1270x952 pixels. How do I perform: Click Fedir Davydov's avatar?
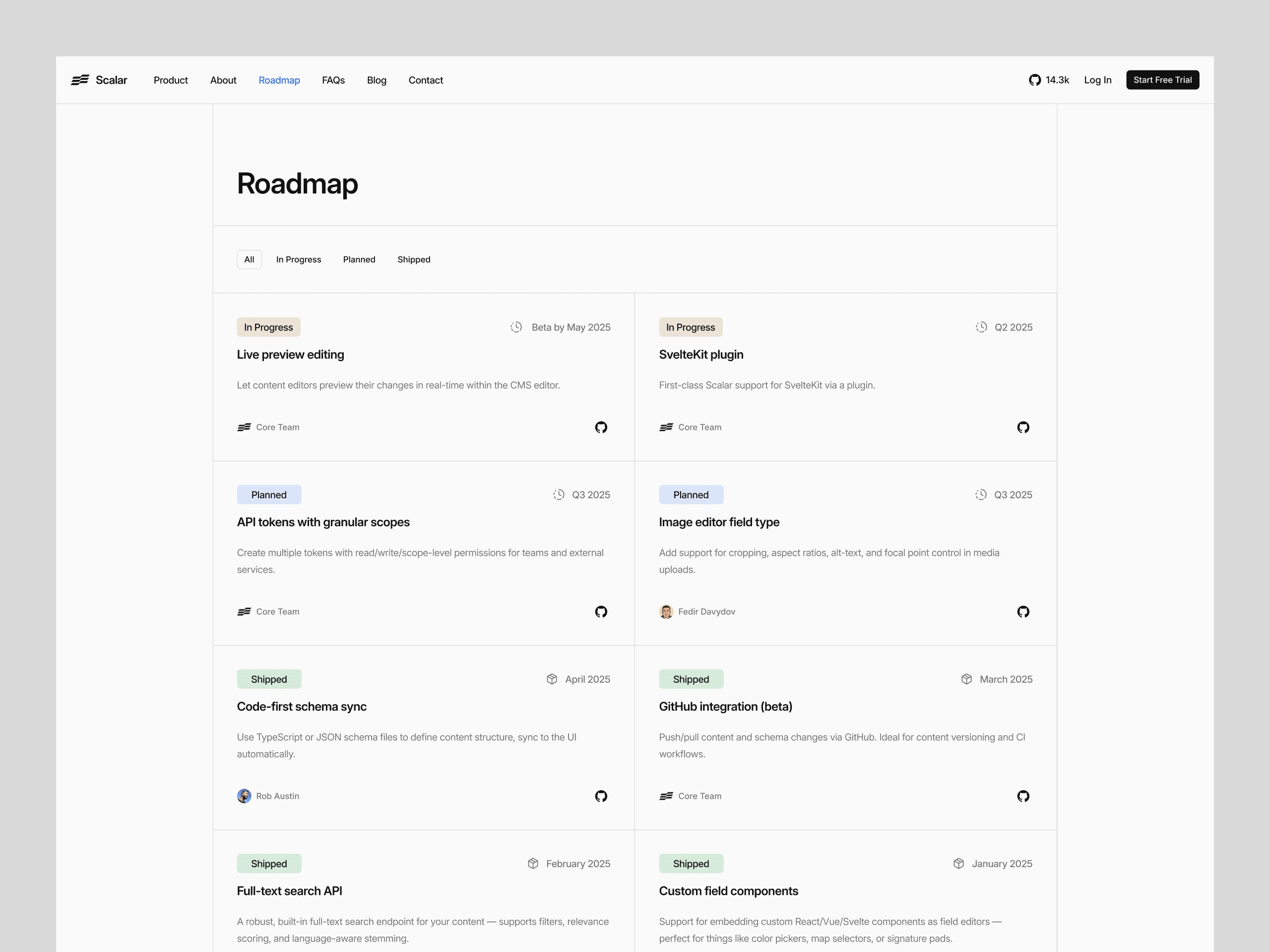pyautogui.click(x=666, y=611)
